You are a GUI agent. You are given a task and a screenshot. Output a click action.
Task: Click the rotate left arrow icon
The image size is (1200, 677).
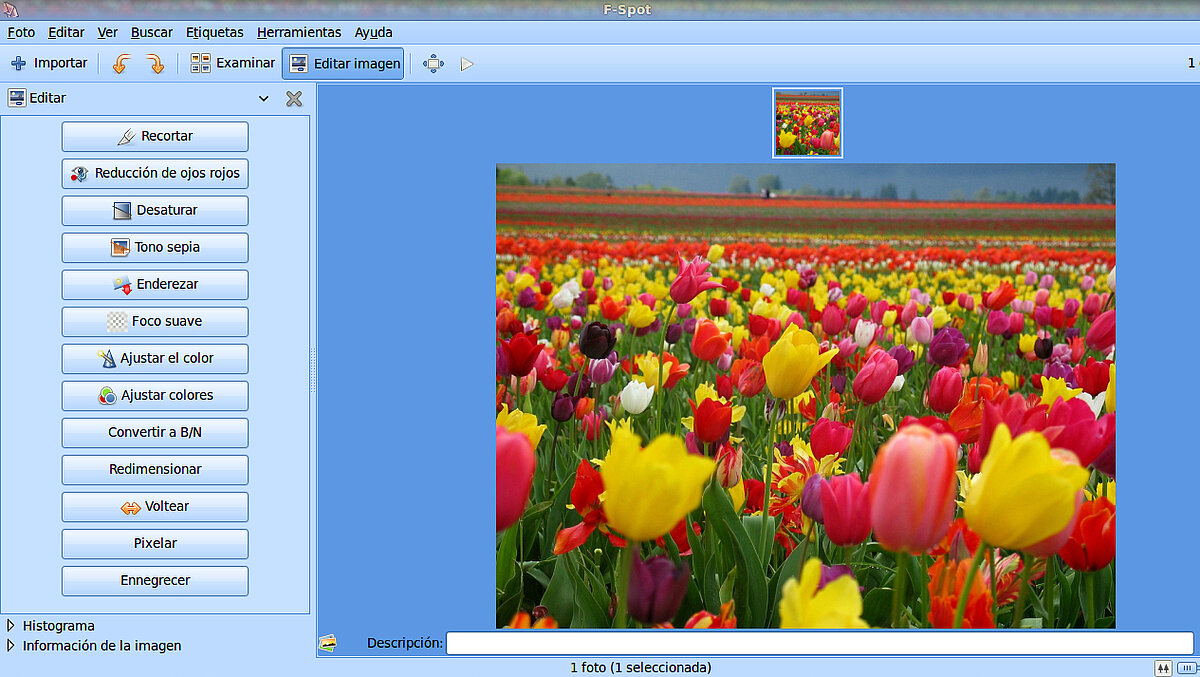(121, 64)
